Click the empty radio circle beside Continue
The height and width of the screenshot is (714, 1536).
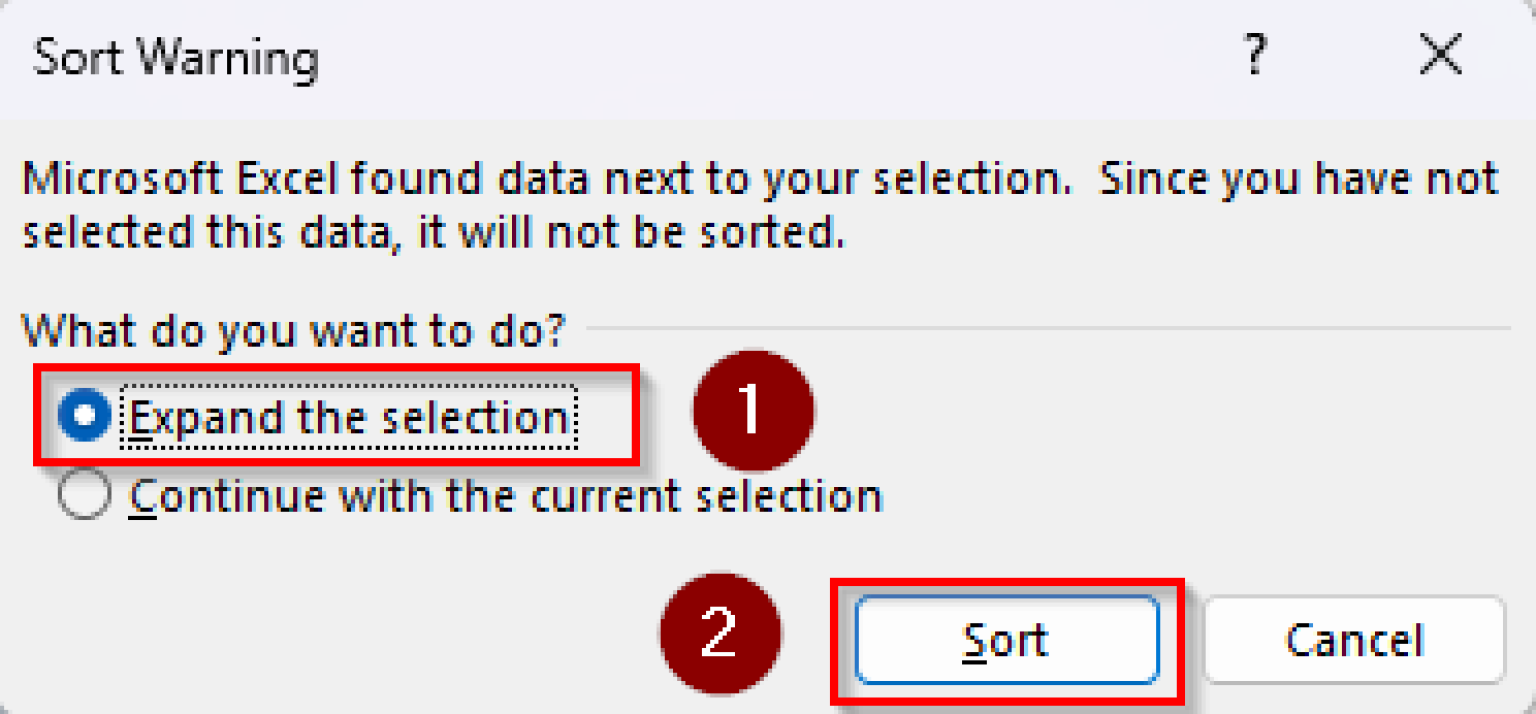[x=83, y=496]
